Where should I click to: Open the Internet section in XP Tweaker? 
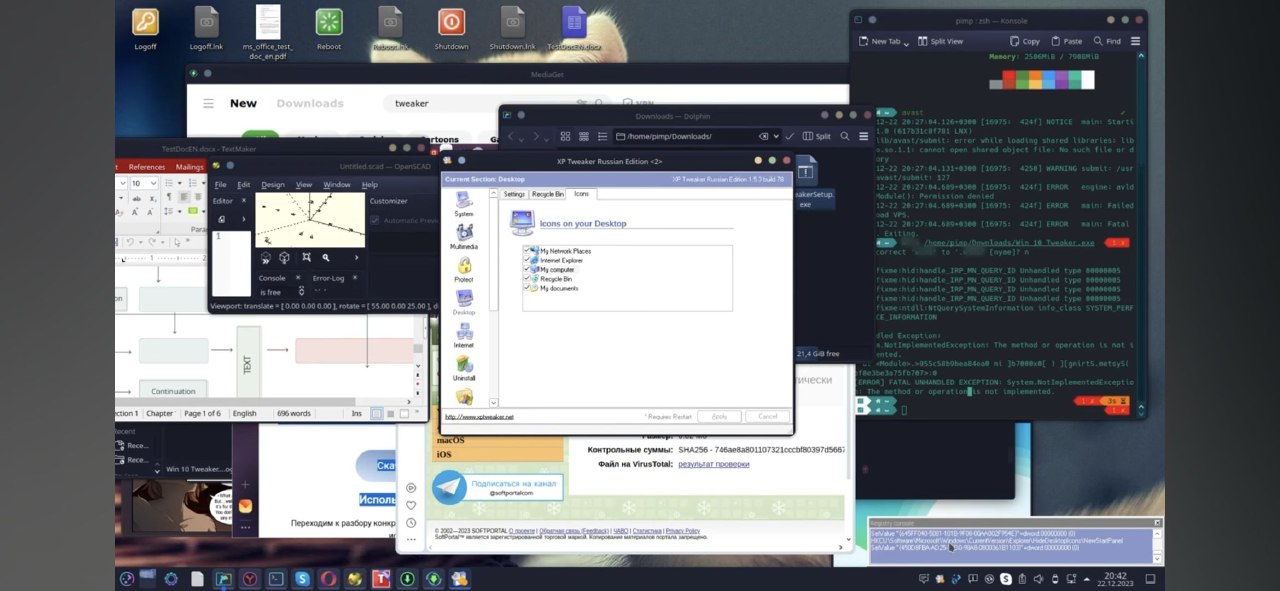[x=464, y=335]
